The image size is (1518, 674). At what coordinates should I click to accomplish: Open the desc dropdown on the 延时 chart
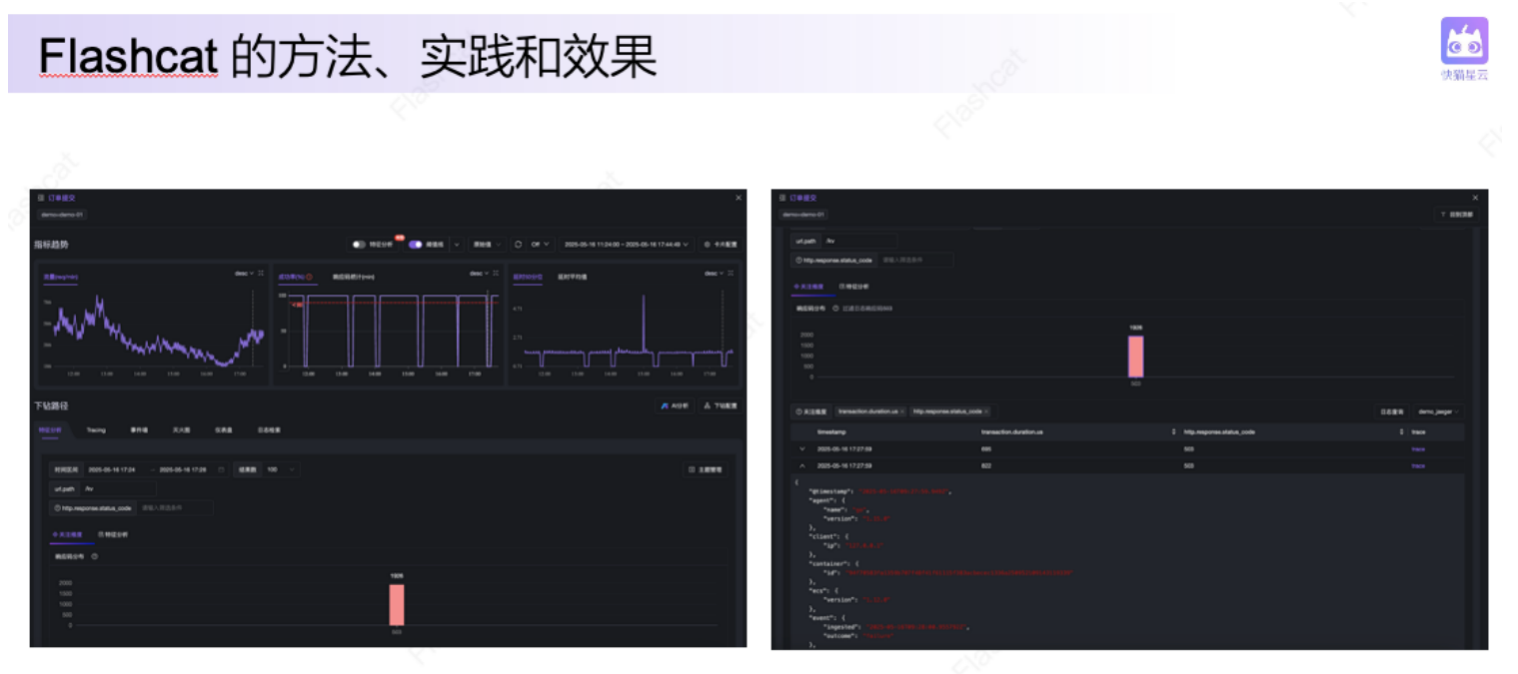pos(713,273)
